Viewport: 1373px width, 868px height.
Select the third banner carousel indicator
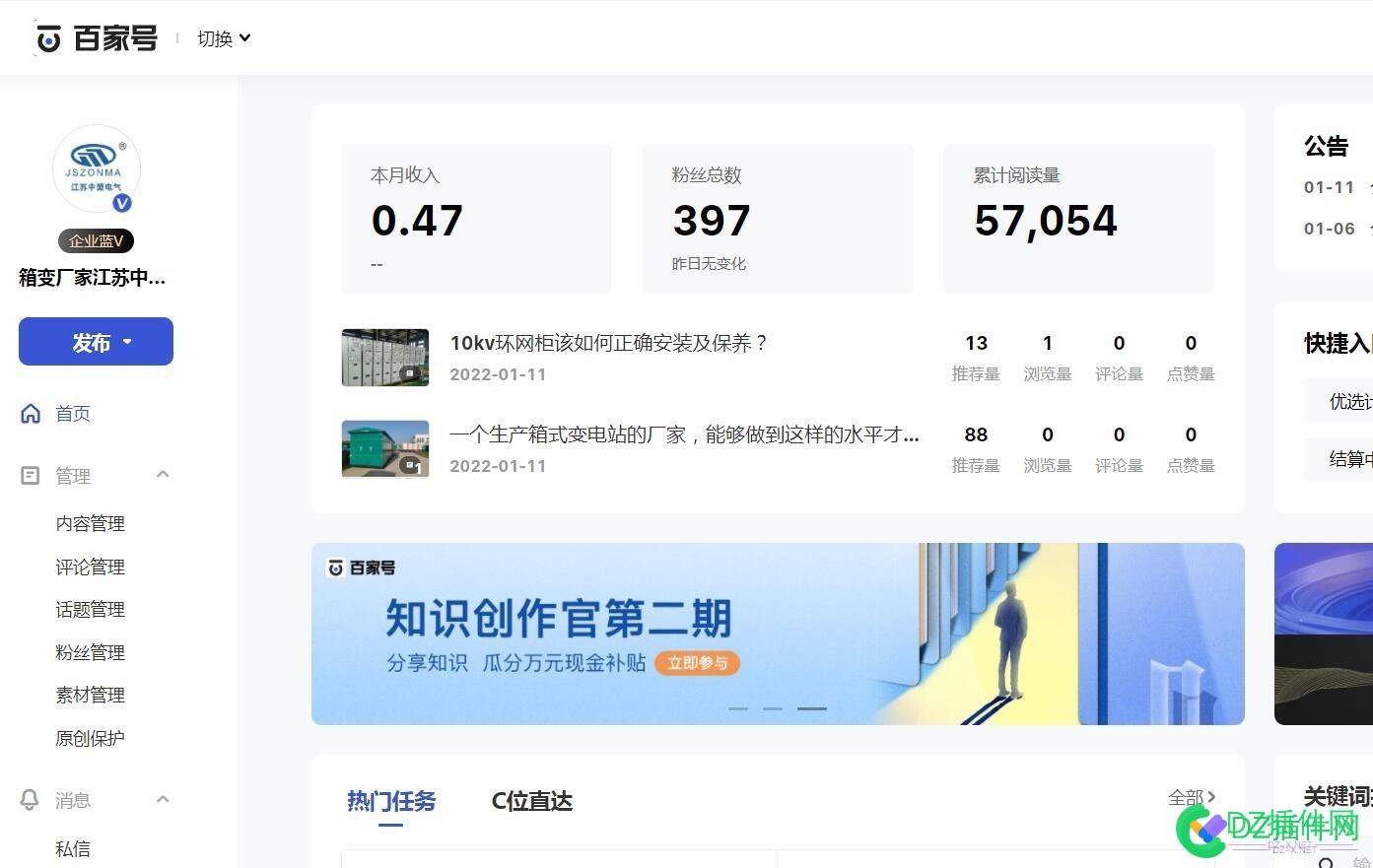point(812,708)
